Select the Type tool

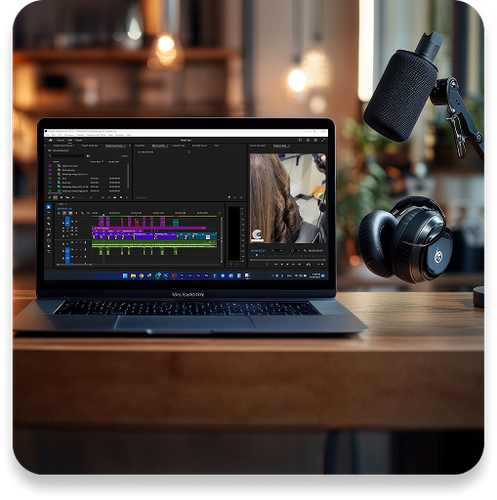tap(49, 252)
